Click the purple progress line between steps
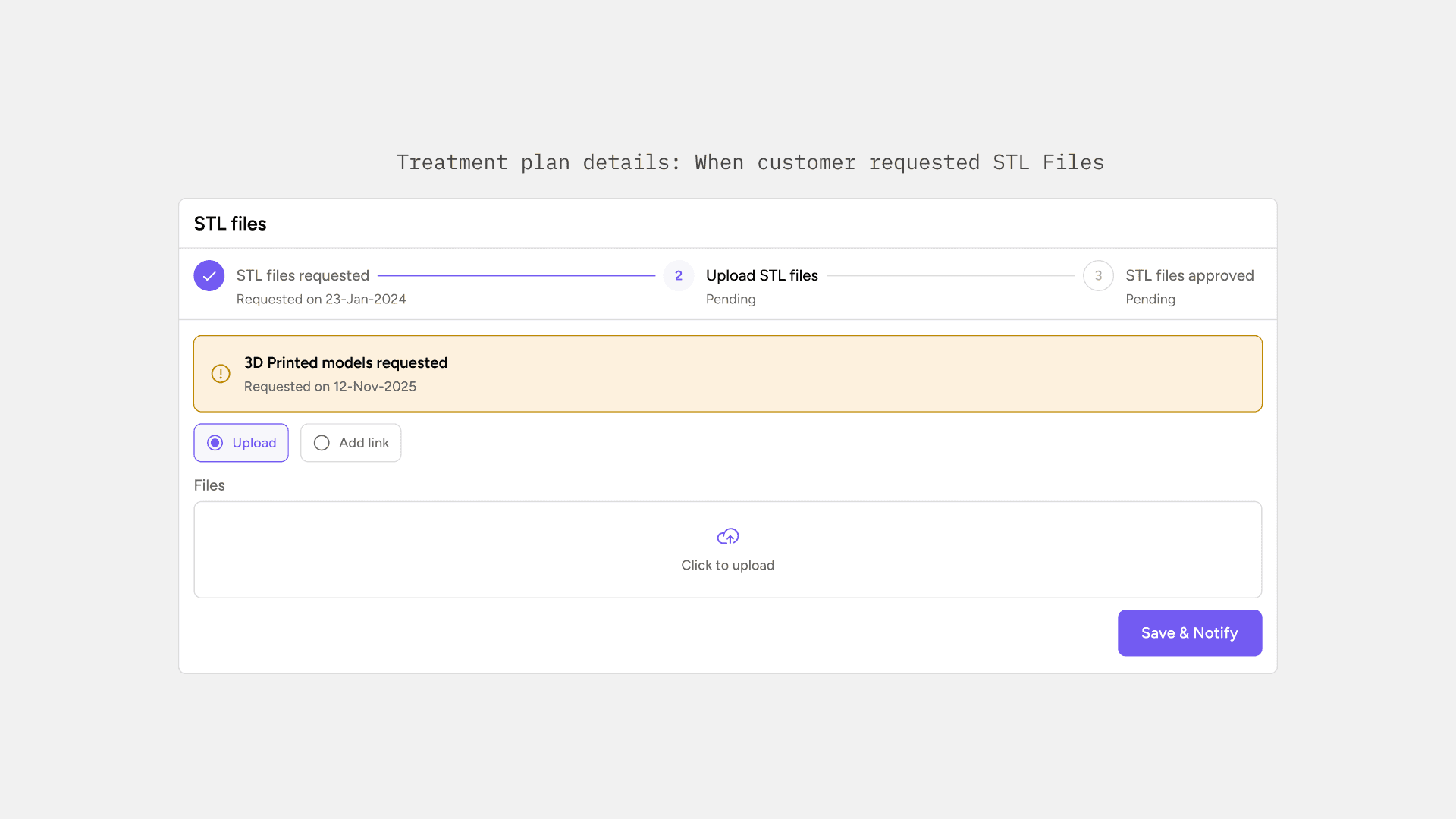The height and width of the screenshot is (819, 1456). (516, 276)
